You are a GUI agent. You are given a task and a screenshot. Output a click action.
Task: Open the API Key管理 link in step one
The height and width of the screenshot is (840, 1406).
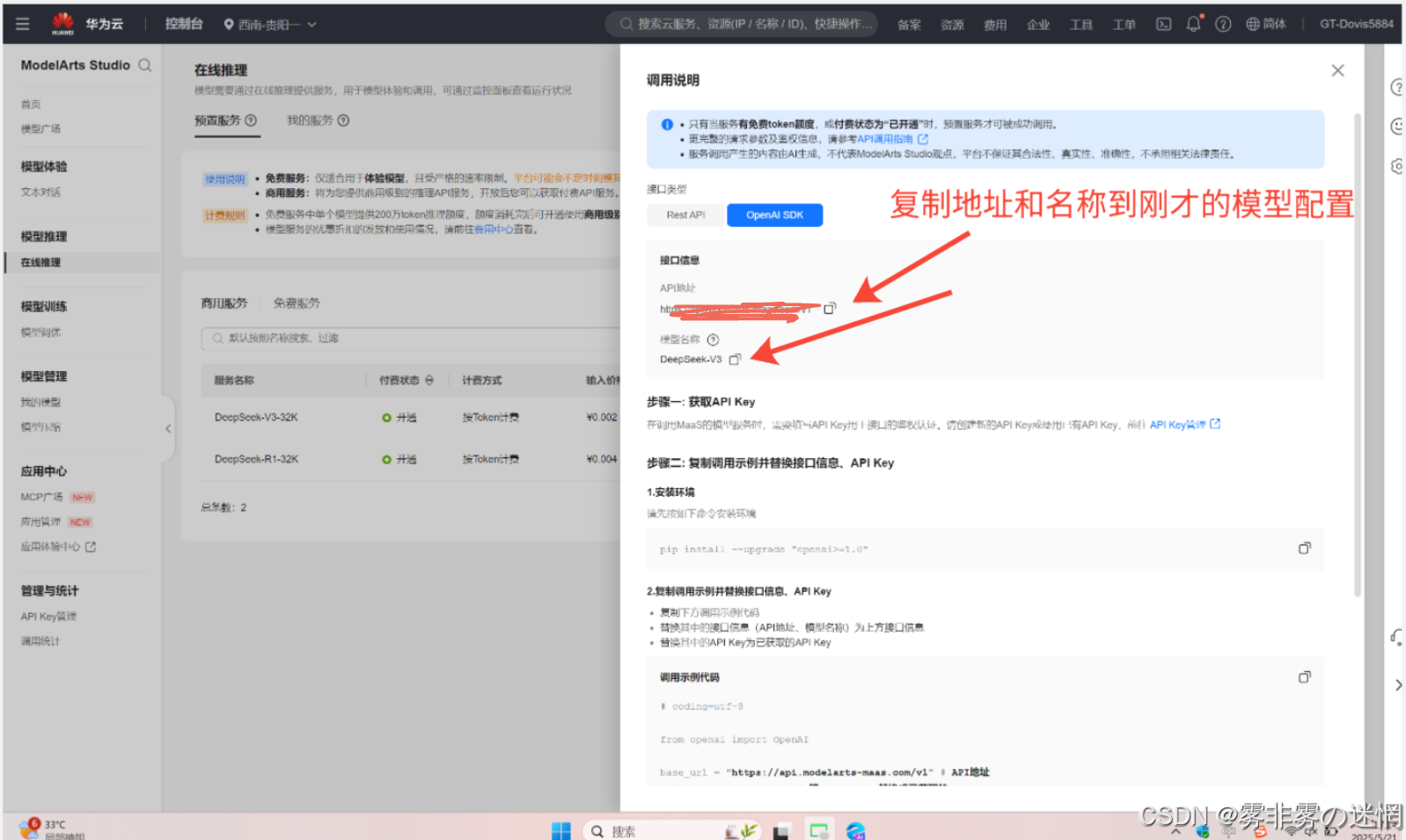1184,424
